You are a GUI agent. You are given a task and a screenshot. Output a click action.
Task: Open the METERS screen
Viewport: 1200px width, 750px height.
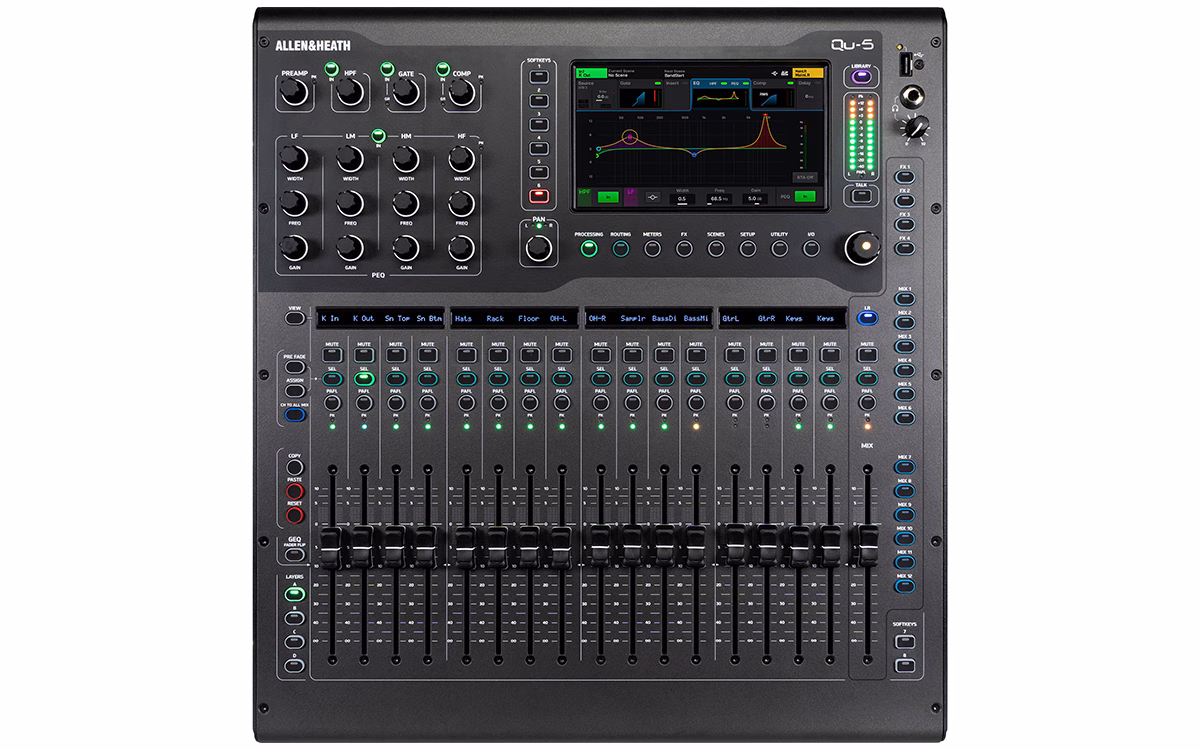(x=652, y=248)
